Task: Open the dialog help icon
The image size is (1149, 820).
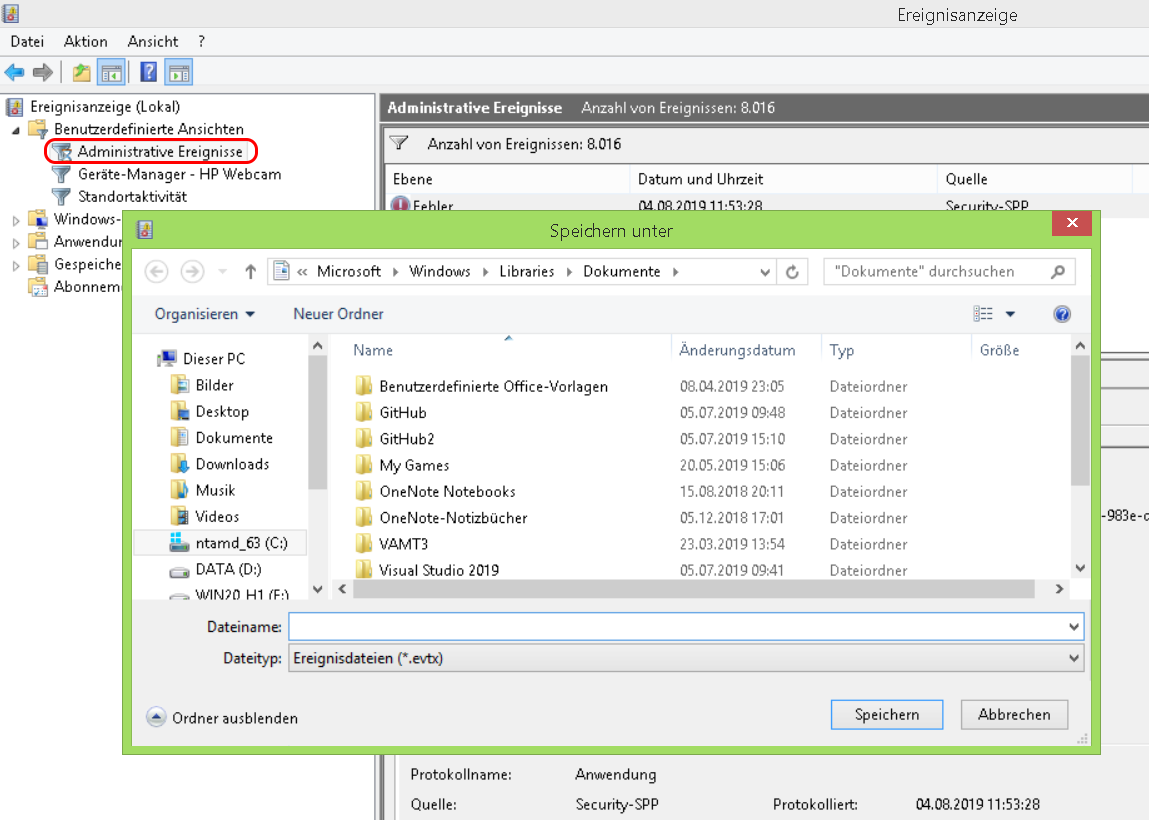Action: click(1062, 314)
